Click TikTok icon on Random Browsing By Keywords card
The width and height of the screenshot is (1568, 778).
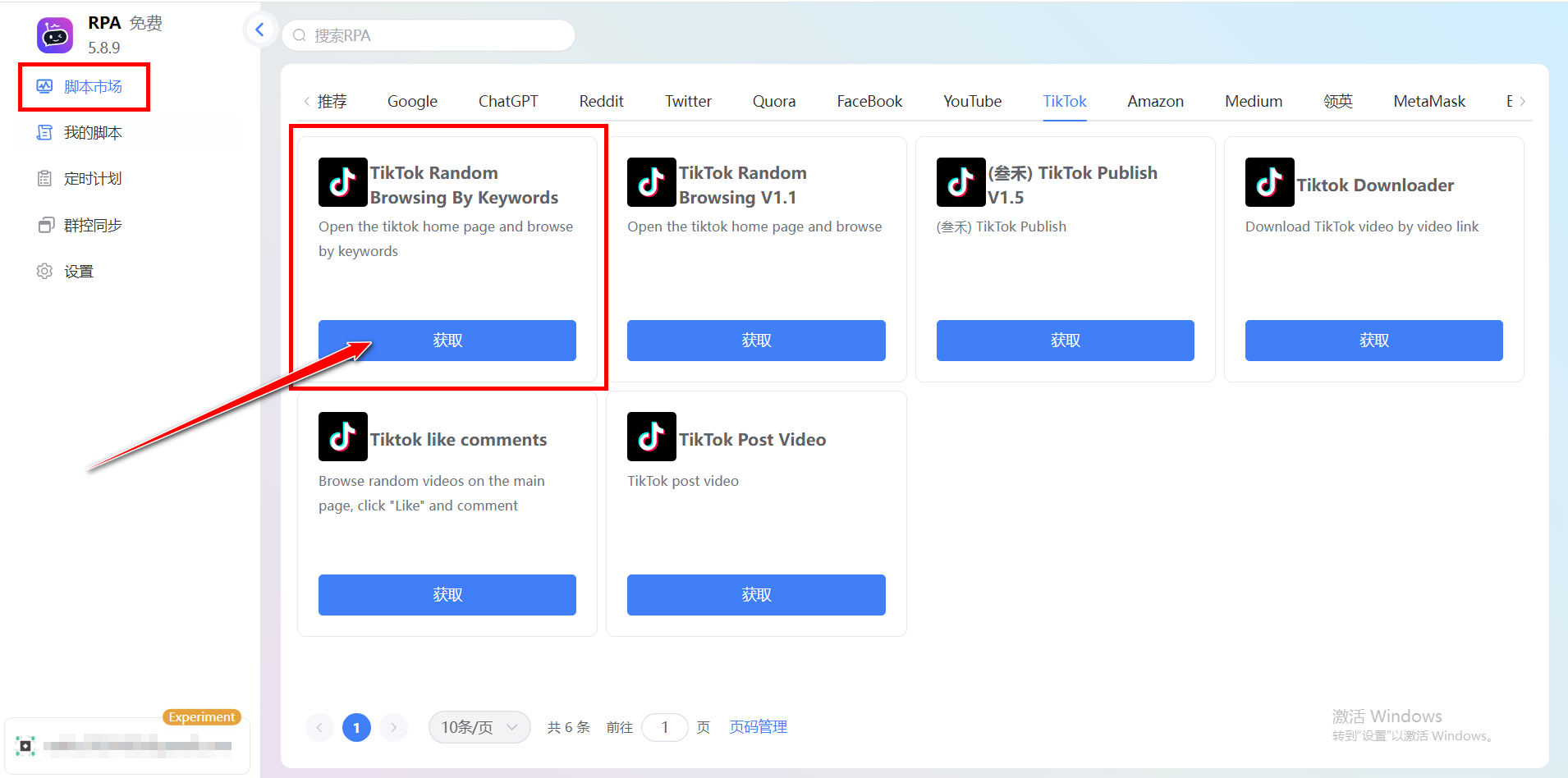343,182
